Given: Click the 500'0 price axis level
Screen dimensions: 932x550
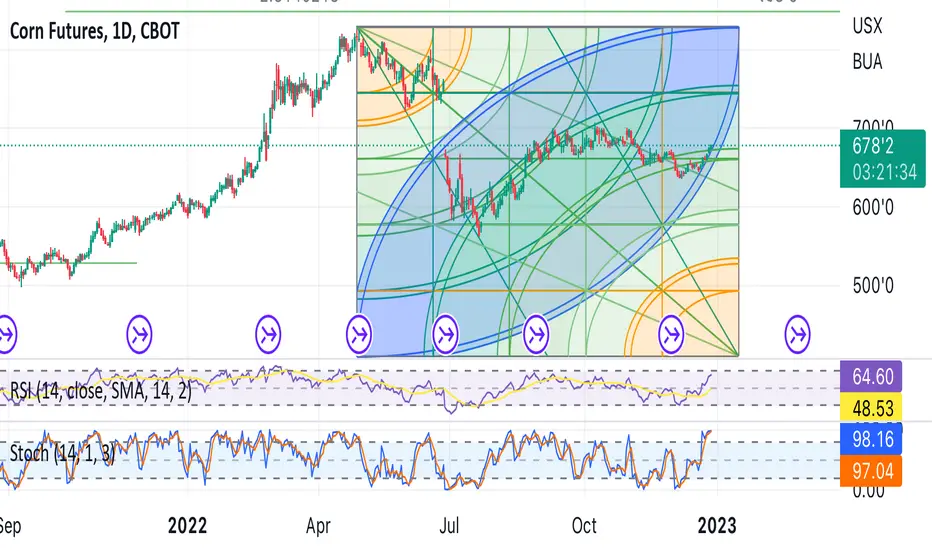Looking at the screenshot, I should tap(873, 285).
